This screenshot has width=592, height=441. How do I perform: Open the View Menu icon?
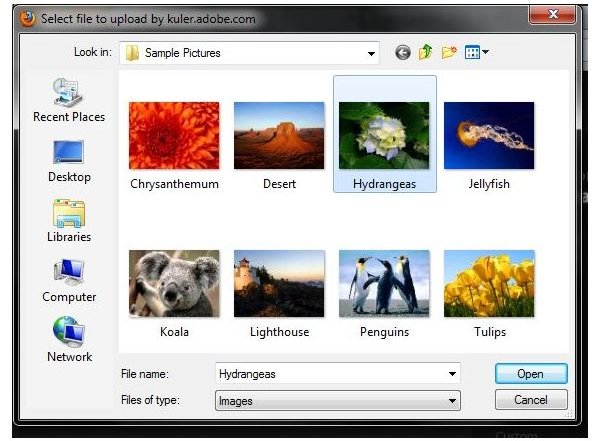476,52
